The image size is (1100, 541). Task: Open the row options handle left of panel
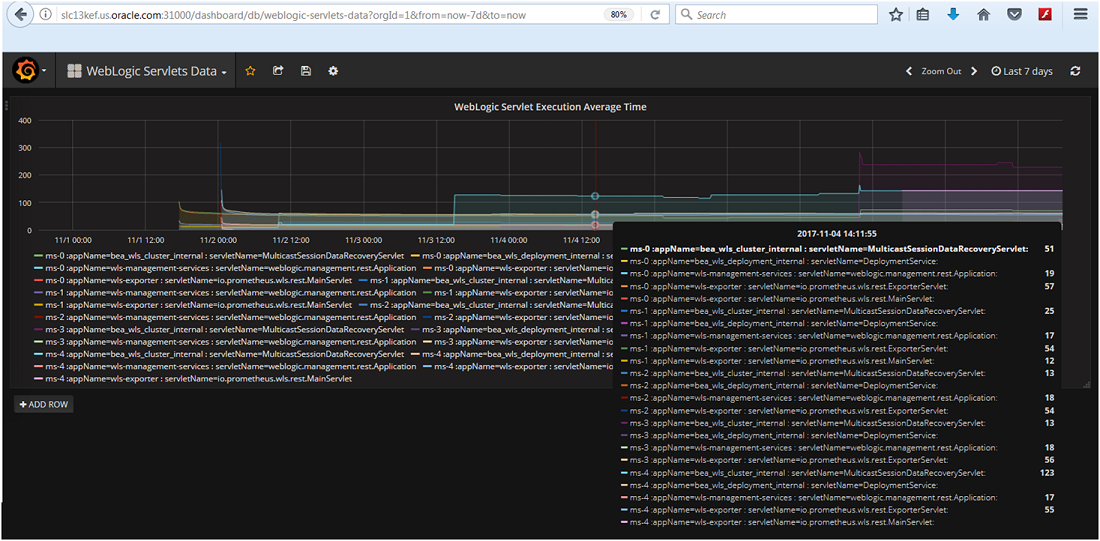[5, 106]
